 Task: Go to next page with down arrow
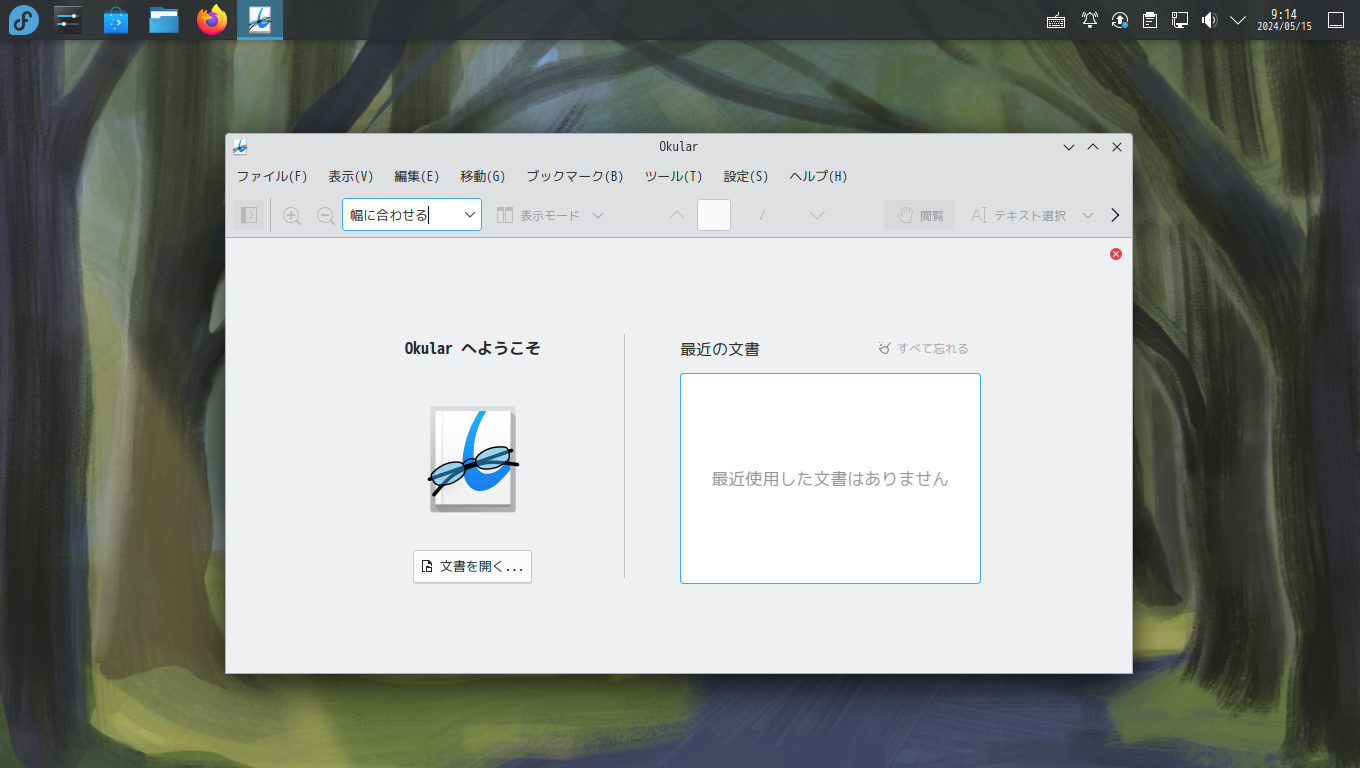pos(816,215)
